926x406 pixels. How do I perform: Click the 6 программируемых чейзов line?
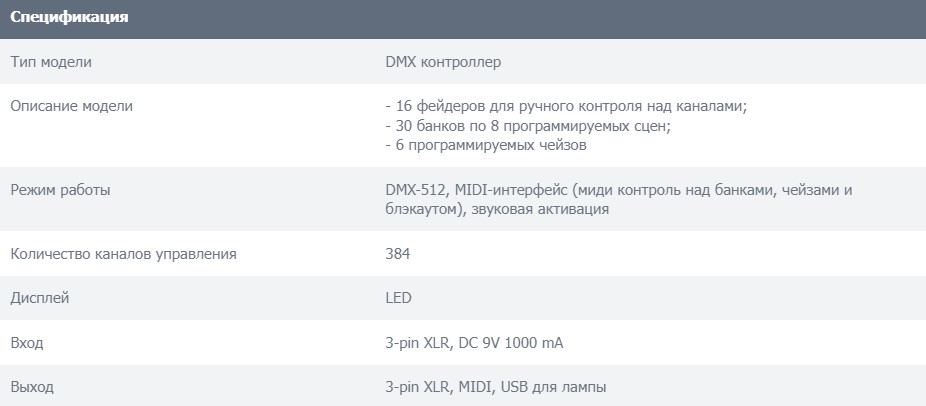(x=485, y=145)
